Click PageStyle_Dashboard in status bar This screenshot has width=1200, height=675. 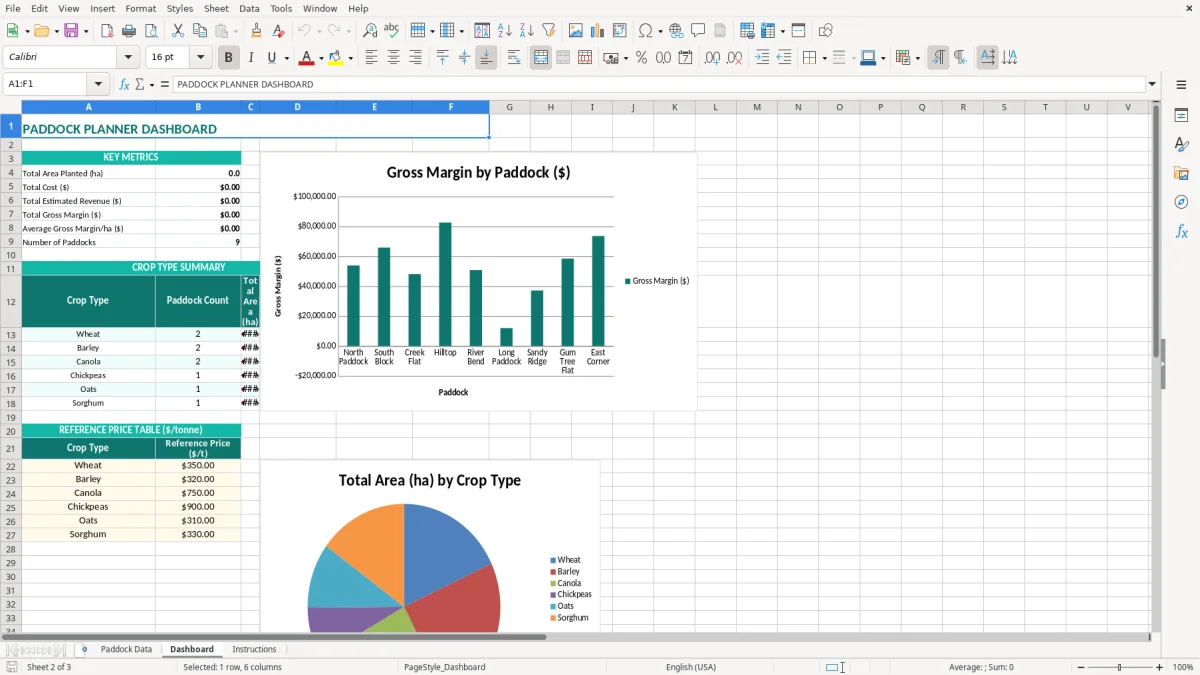click(x=444, y=667)
